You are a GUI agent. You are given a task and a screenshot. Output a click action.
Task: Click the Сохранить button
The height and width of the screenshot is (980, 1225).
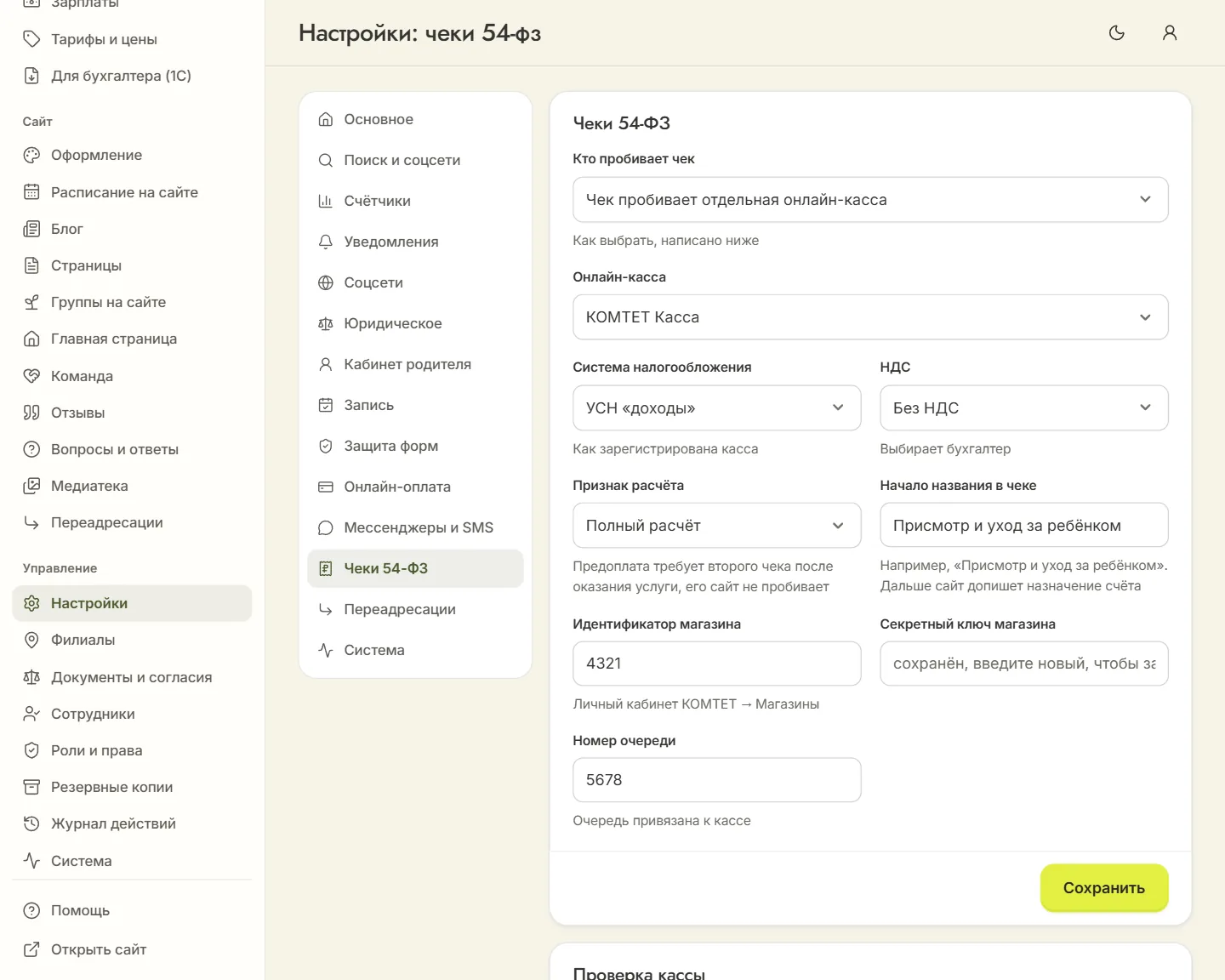point(1104,888)
